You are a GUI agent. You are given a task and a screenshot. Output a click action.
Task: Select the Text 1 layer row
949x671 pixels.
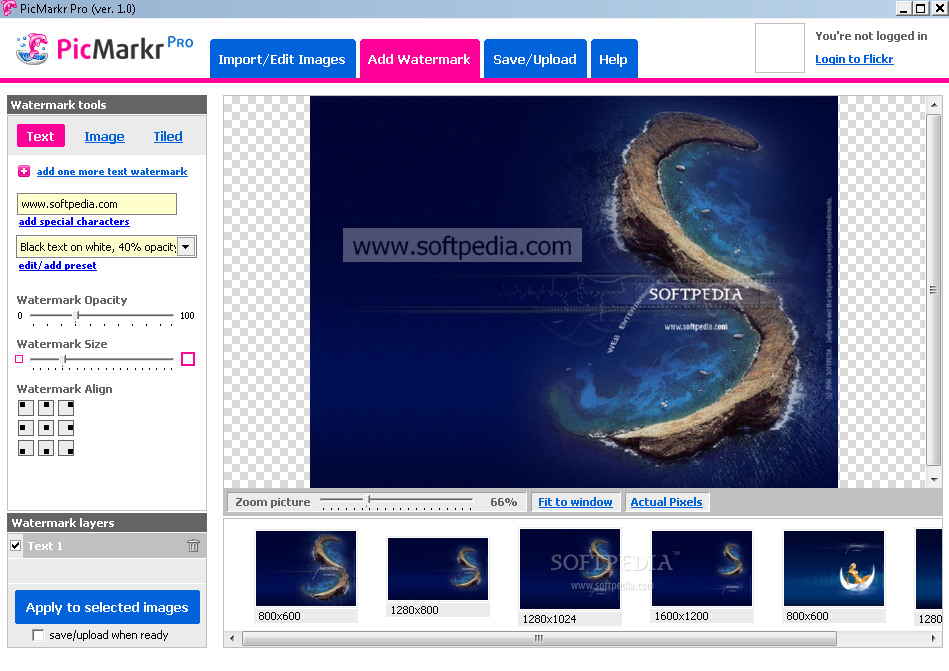click(107, 546)
